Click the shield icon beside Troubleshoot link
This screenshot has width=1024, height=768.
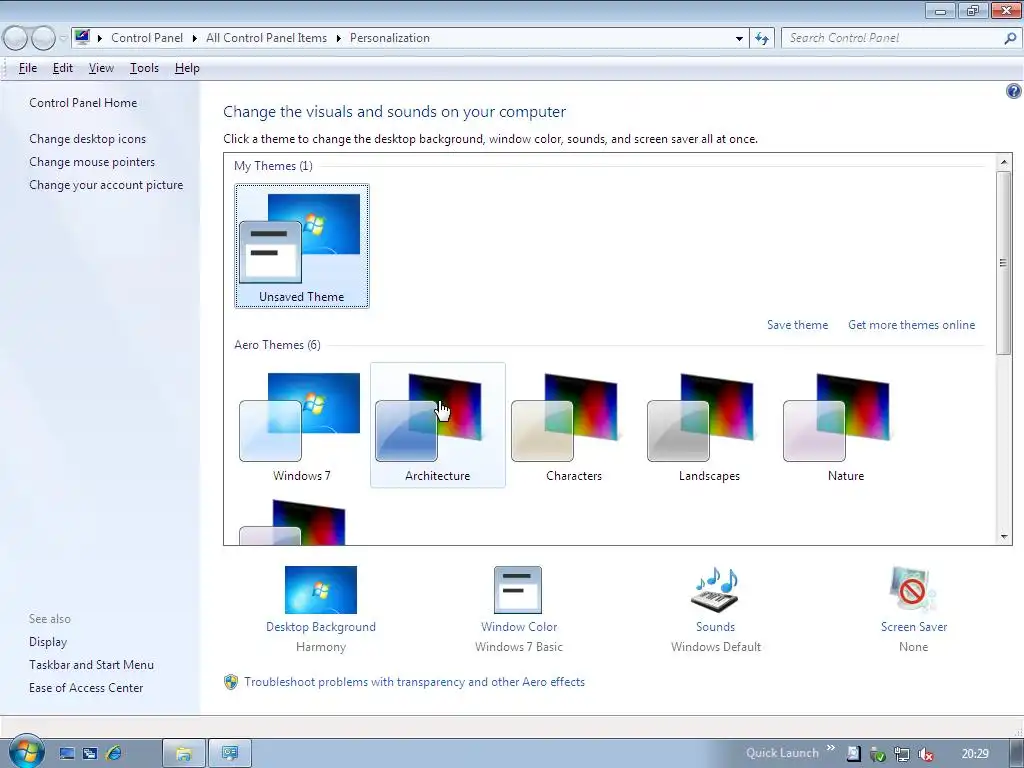coord(231,682)
